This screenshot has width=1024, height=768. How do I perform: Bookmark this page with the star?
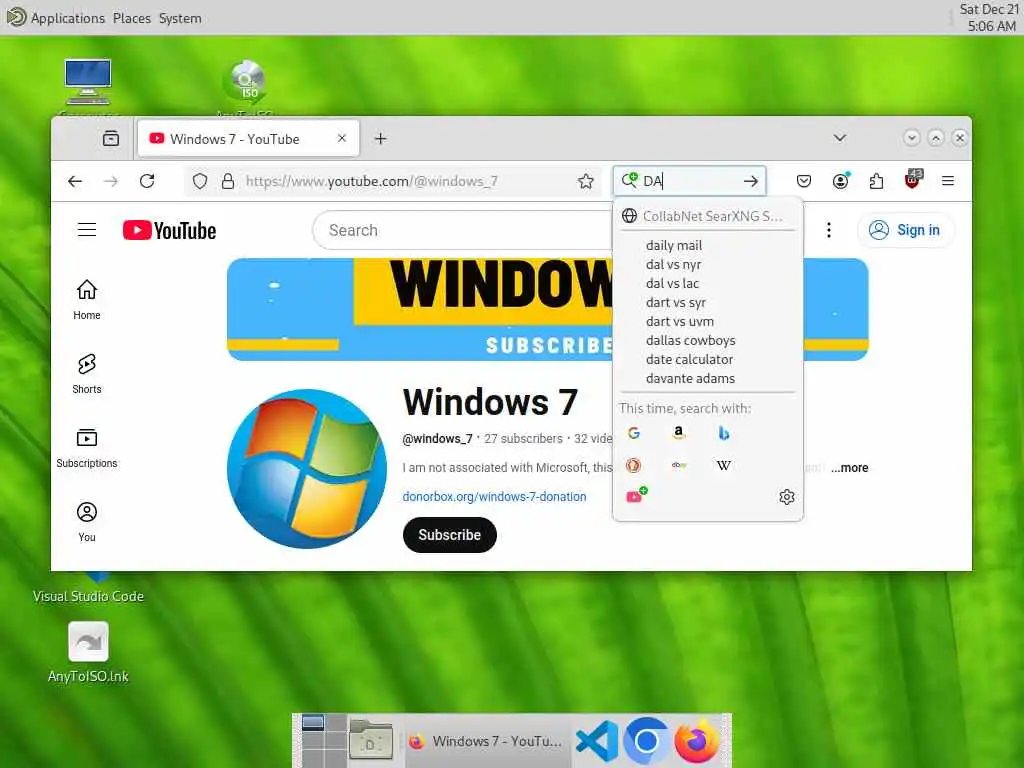586,181
